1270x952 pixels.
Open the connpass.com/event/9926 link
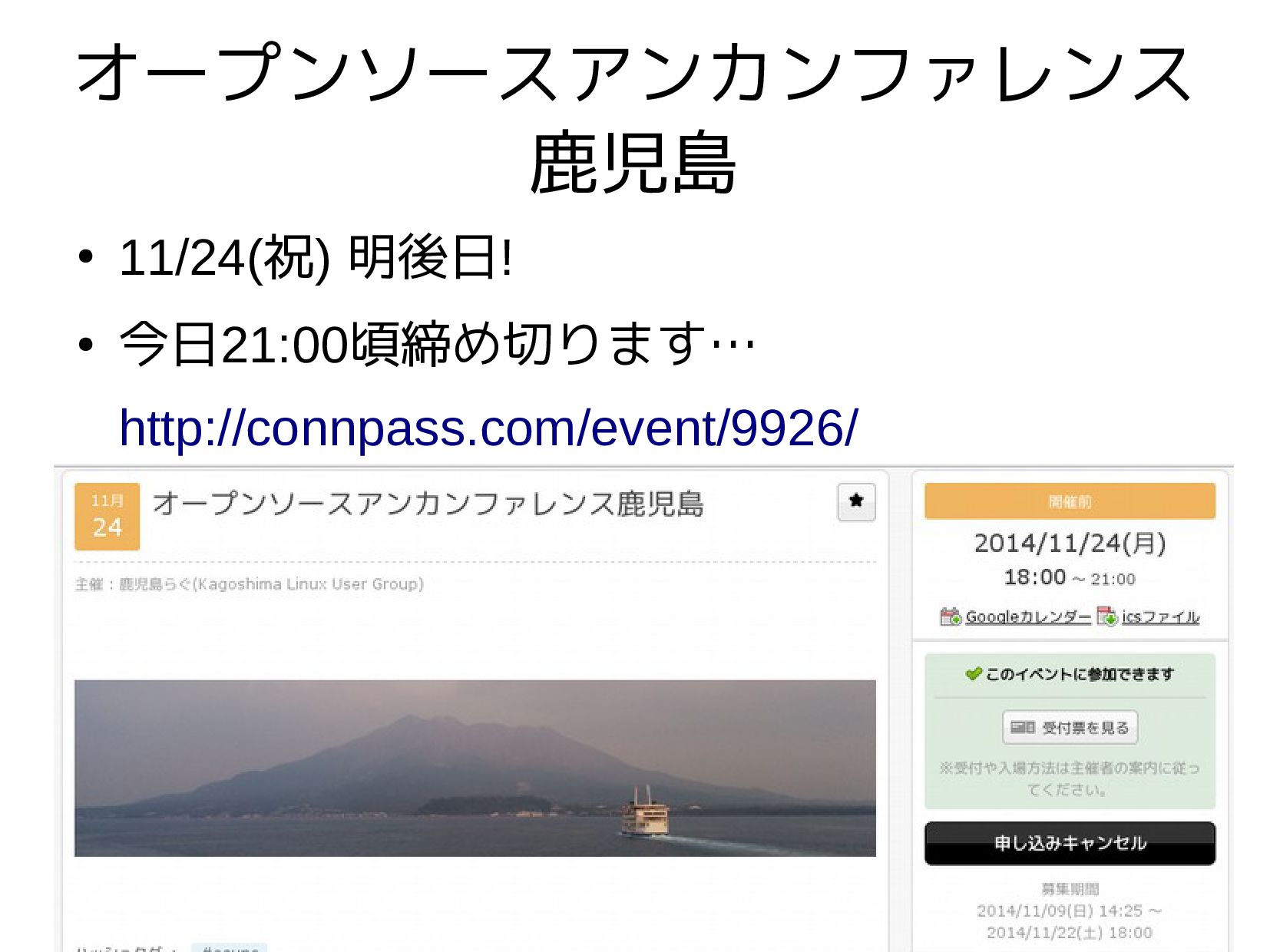click(488, 428)
